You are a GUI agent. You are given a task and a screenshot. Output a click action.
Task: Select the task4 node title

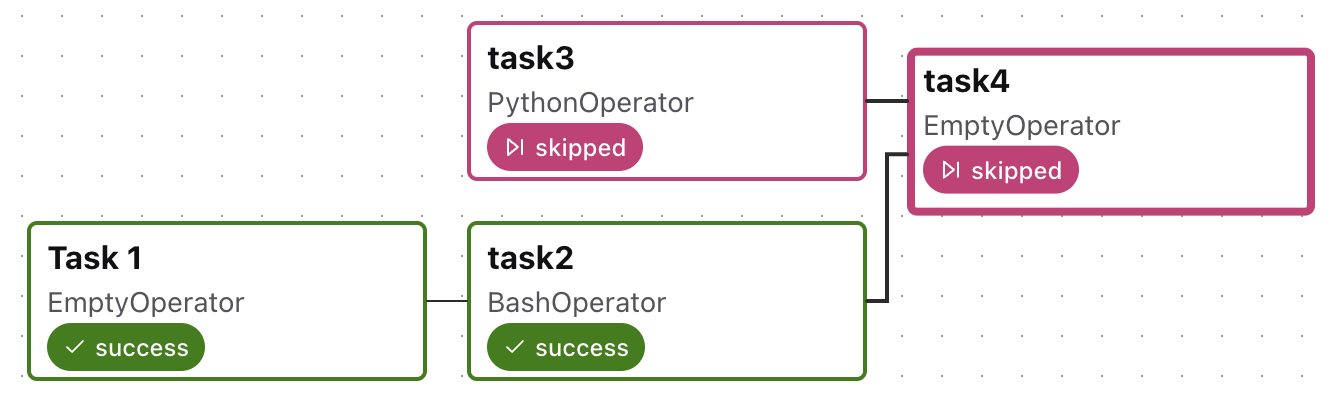tap(966, 81)
